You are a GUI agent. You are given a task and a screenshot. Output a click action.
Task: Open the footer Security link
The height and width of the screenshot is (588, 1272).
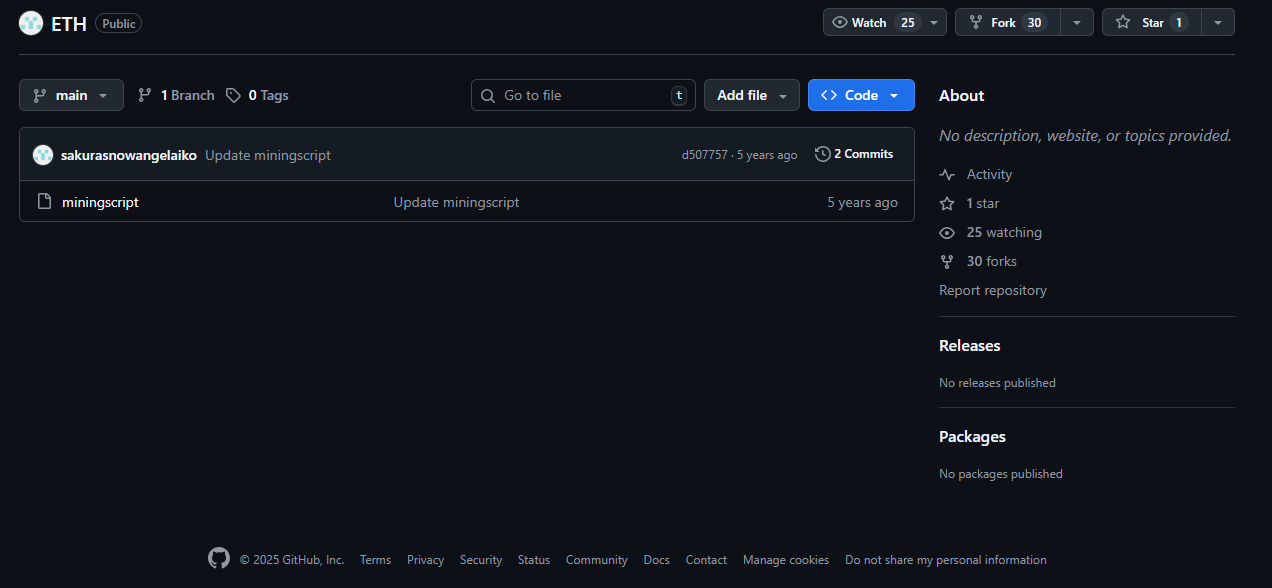tap(481, 560)
